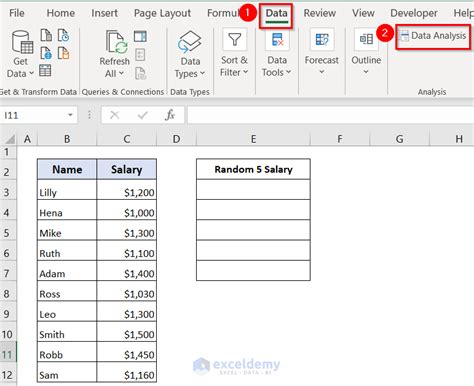Open the File tab
The height and width of the screenshot is (386, 474).
(17, 13)
